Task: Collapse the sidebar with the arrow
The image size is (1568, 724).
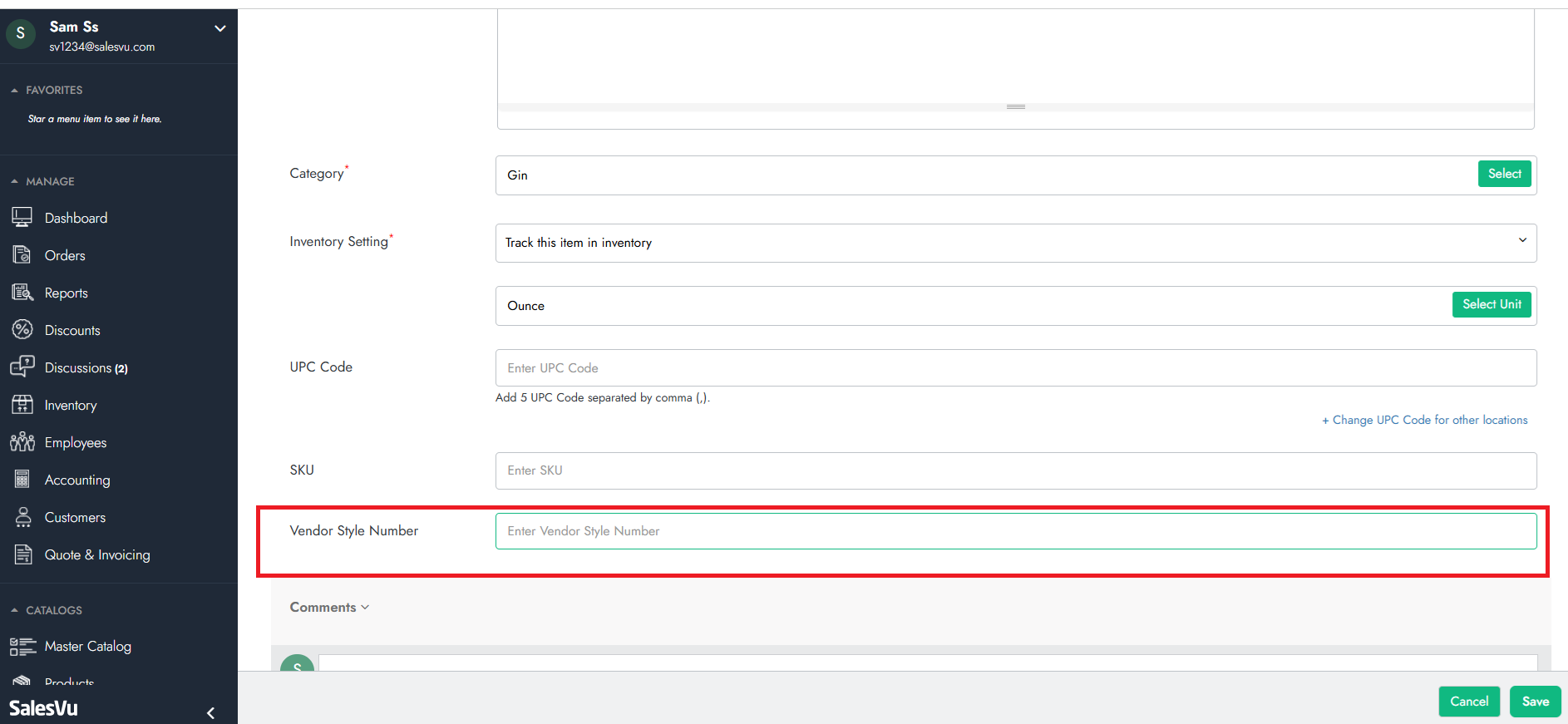Action: [x=210, y=712]
